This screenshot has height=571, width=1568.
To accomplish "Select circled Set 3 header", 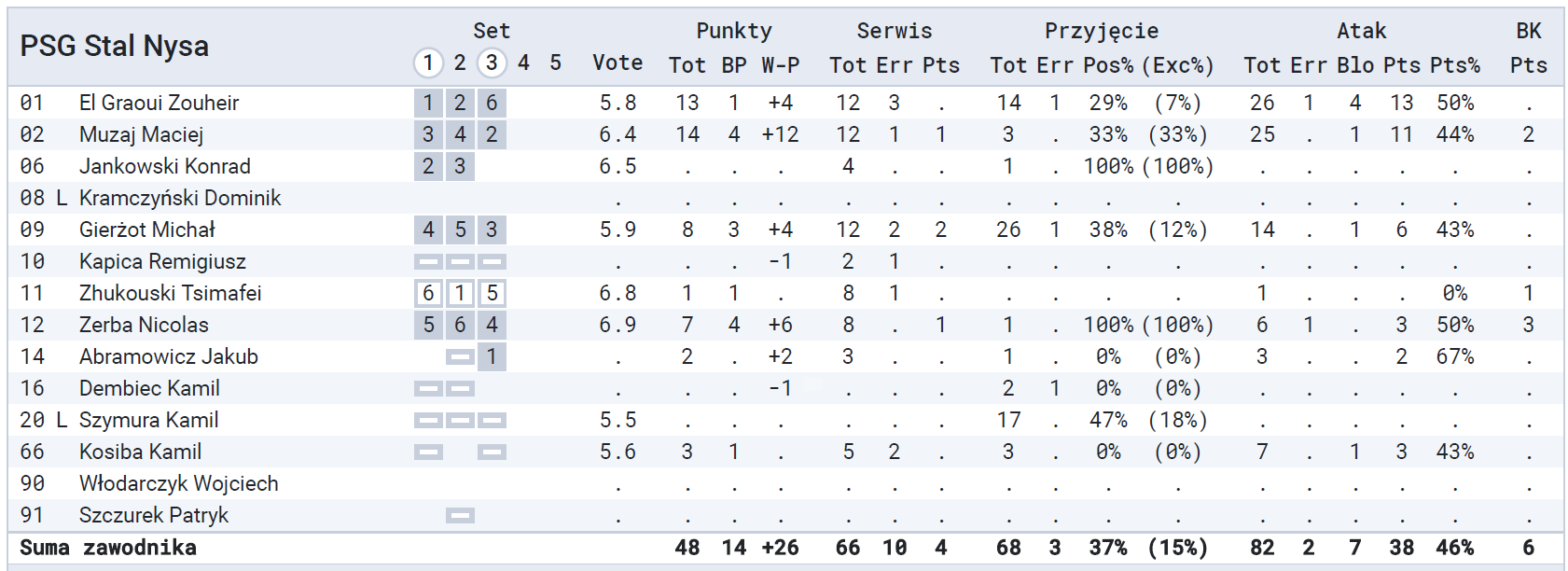I will point(492,63).
